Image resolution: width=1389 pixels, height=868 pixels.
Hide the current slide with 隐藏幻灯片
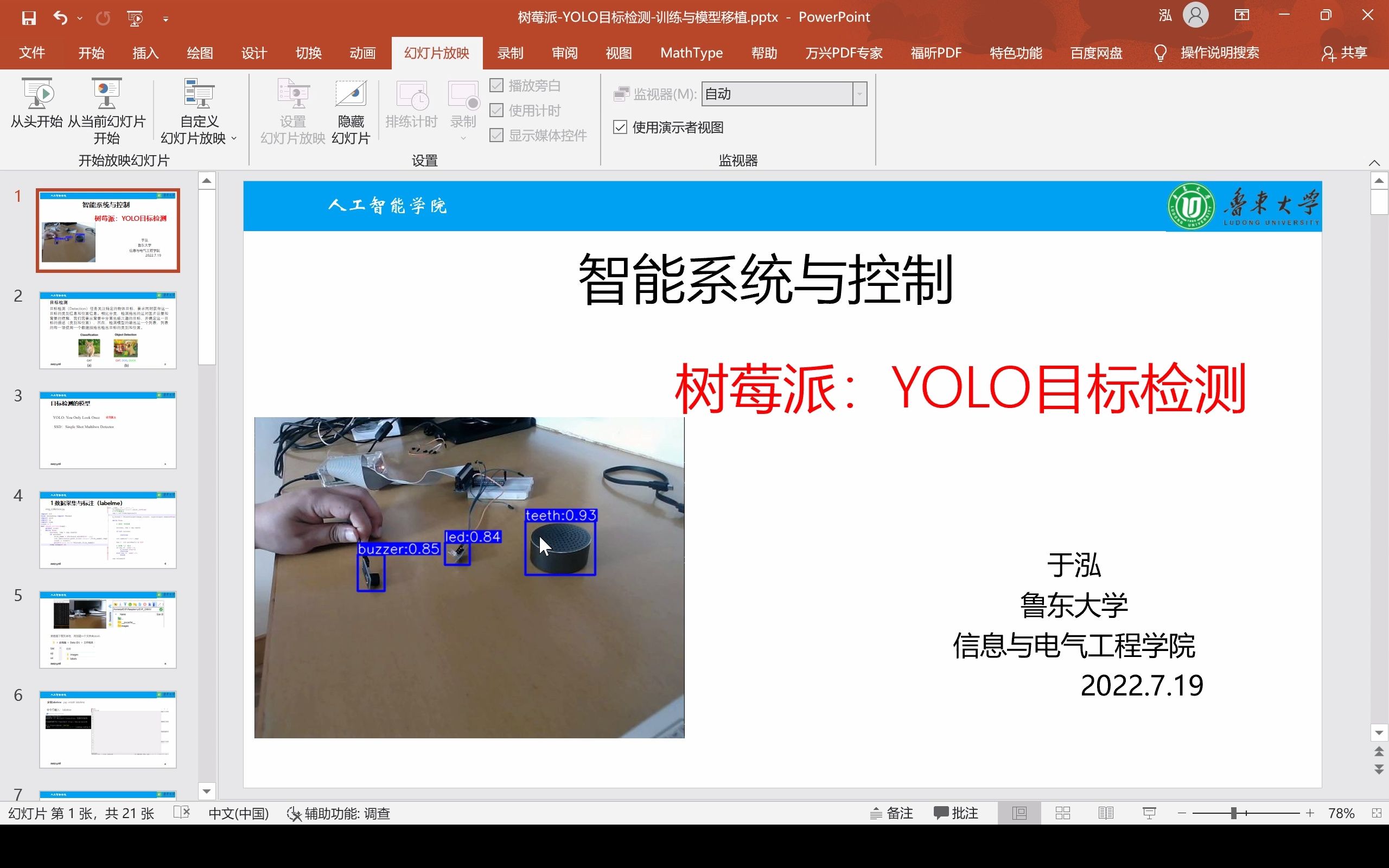[350, 110]
